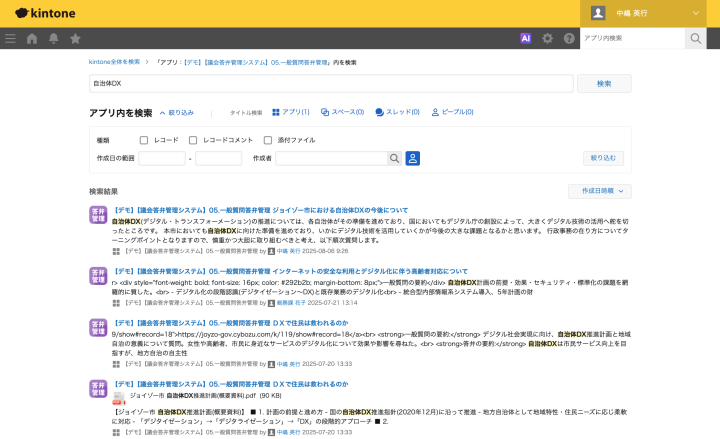Go to the home portal icon
Image resolution: width=720 pixels, height=439 pixels.
coord(32,39)
